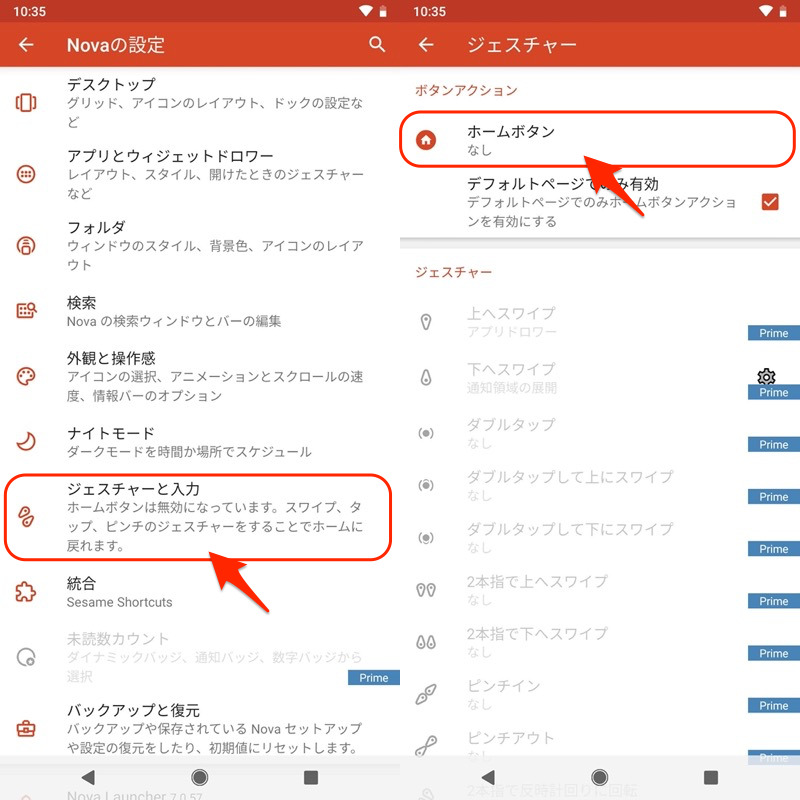Tap the briefcase icon for バックアップと復元

click(x=26, y=729)
